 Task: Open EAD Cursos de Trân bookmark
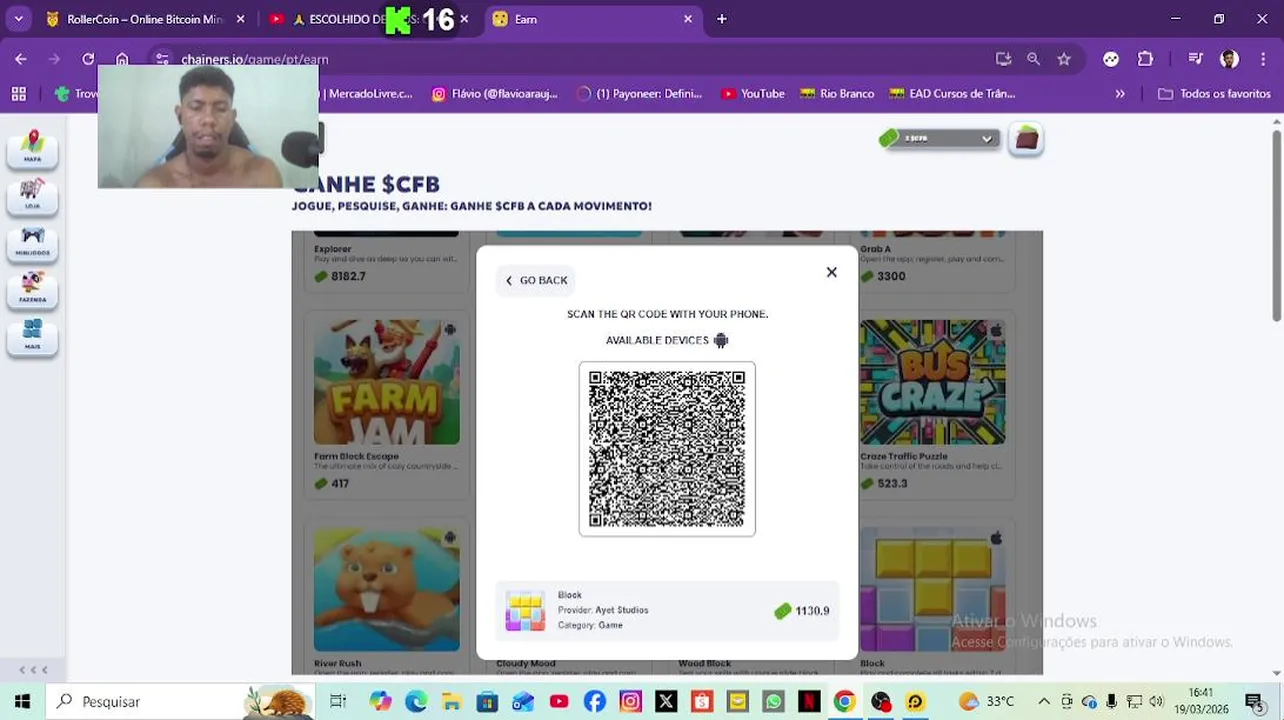click(952, 94)
